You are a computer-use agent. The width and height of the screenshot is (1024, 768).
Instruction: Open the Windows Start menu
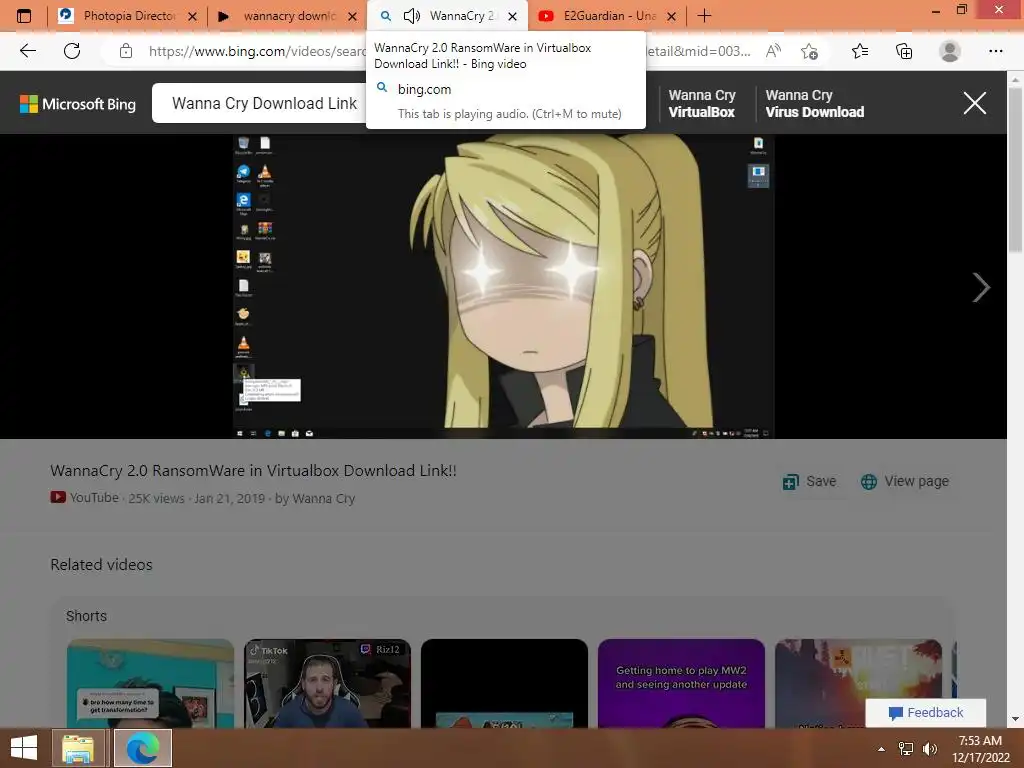(24, 748)
